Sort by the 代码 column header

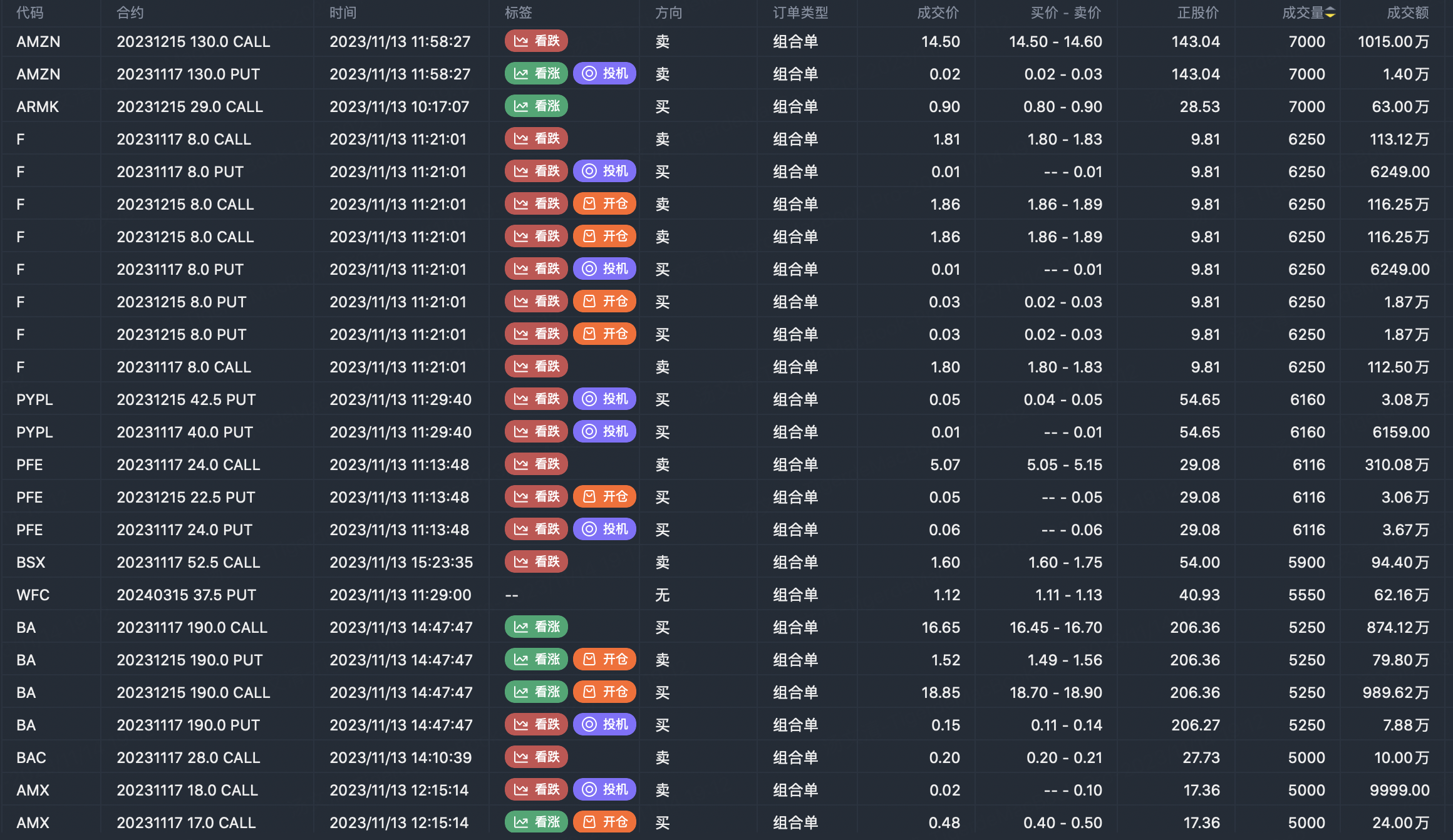(x=30, y=13)
